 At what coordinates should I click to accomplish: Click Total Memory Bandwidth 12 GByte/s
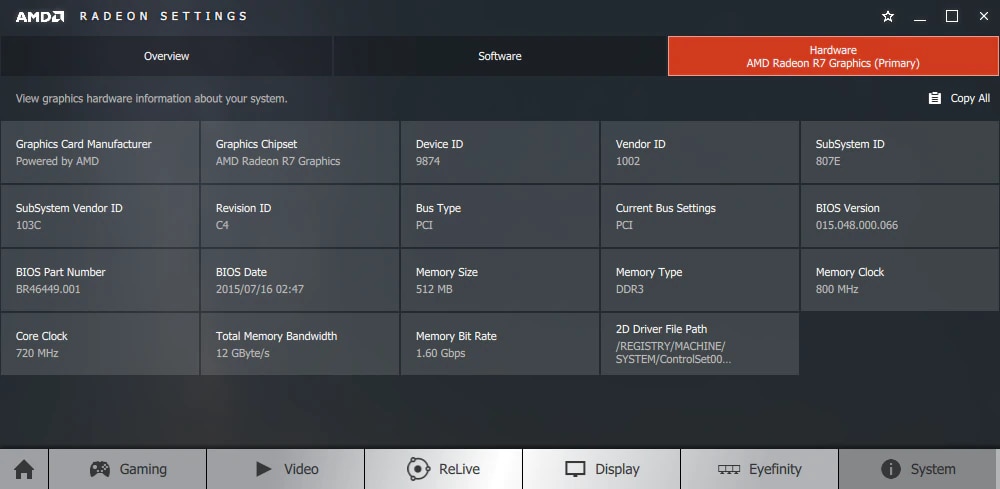(x=242, y=353)
